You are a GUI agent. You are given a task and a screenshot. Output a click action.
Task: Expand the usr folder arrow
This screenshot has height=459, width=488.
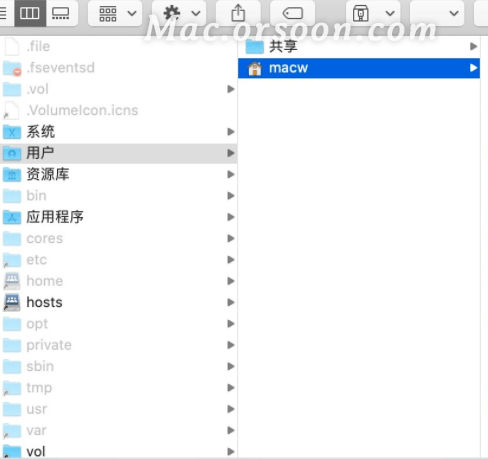231,409
